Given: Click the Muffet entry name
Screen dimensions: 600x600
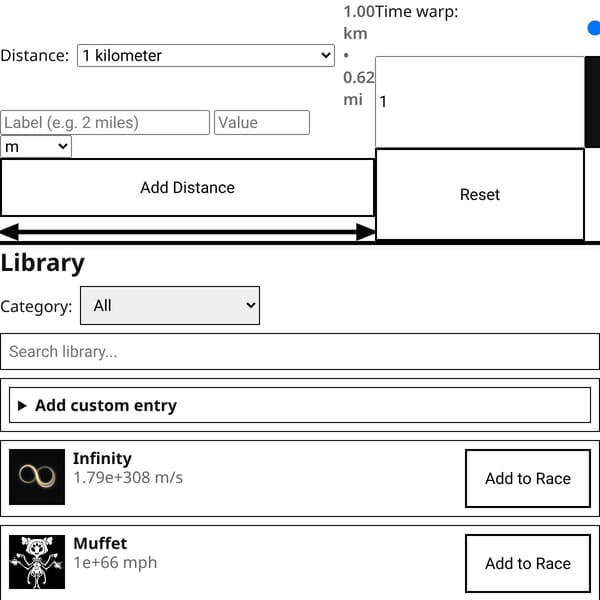Looking at the screenshot, I should tap(100, 543).
